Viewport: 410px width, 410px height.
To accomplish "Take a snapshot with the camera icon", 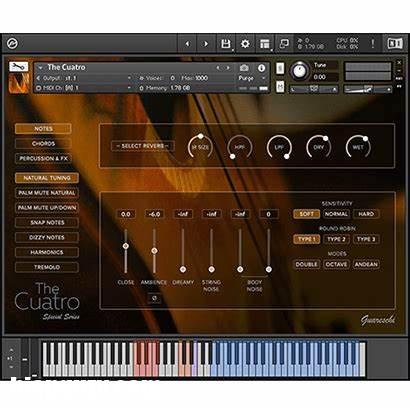I will [x=244, y=68].
